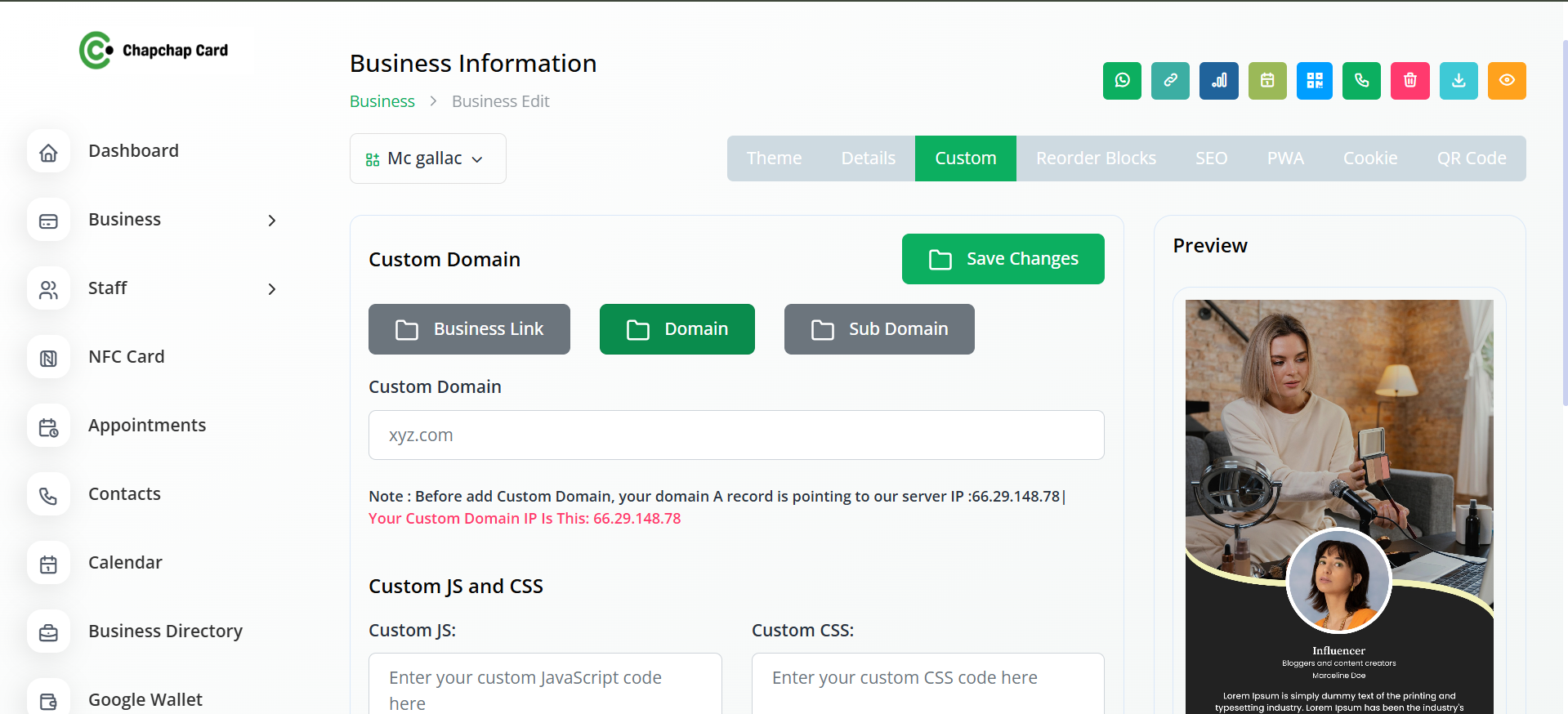Click the Google Wallet icon
Image resolution: width=1568 pixels, height=714 pixels.
click(48, 699)
